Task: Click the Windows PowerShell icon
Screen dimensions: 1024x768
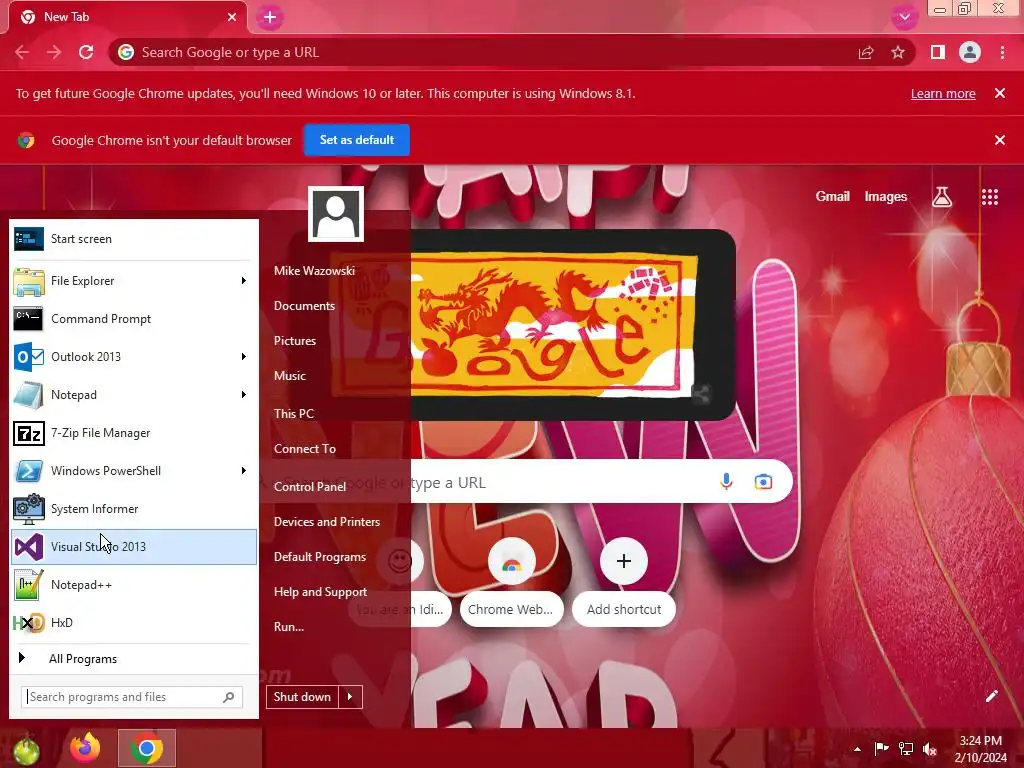Action: [x=29, y=471]
